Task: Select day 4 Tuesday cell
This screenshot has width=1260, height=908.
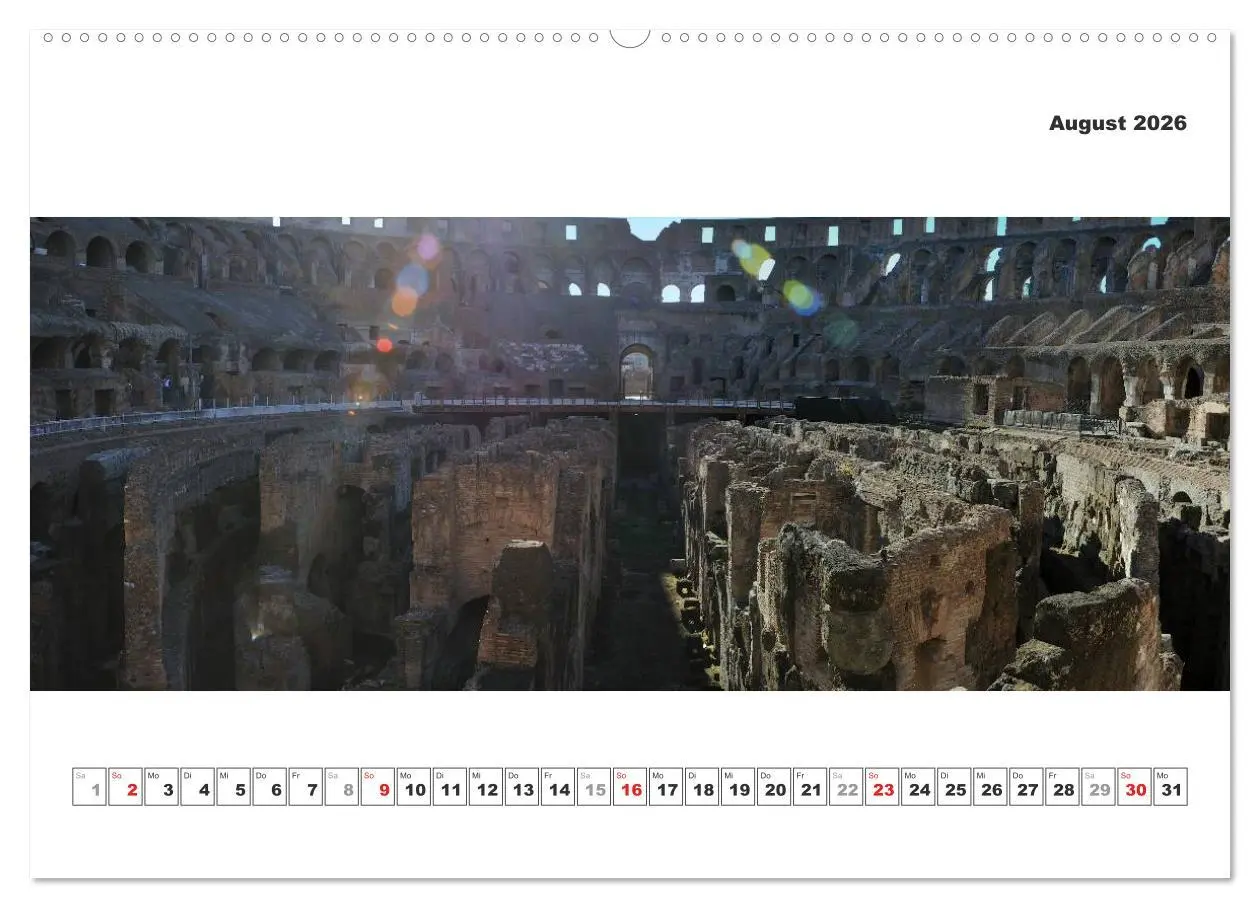Action: 197,786
